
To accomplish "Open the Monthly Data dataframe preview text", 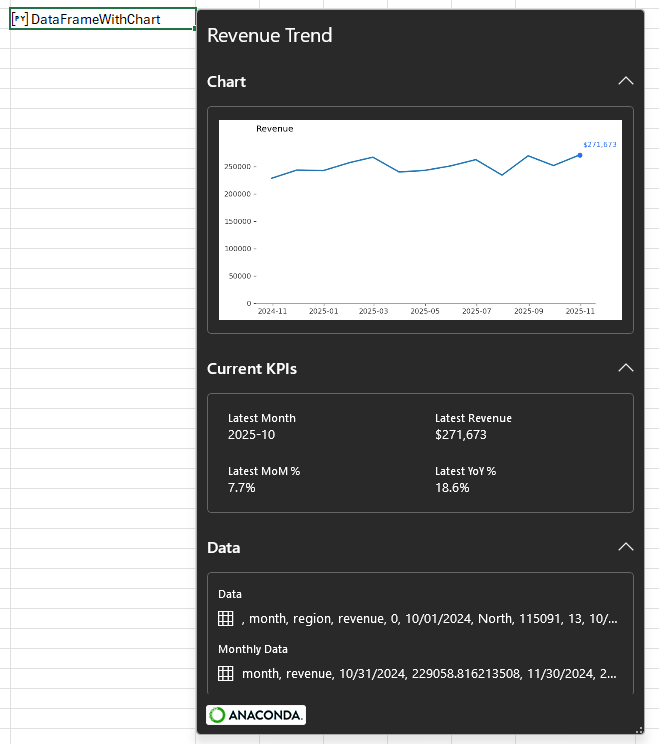I will 430,674.
